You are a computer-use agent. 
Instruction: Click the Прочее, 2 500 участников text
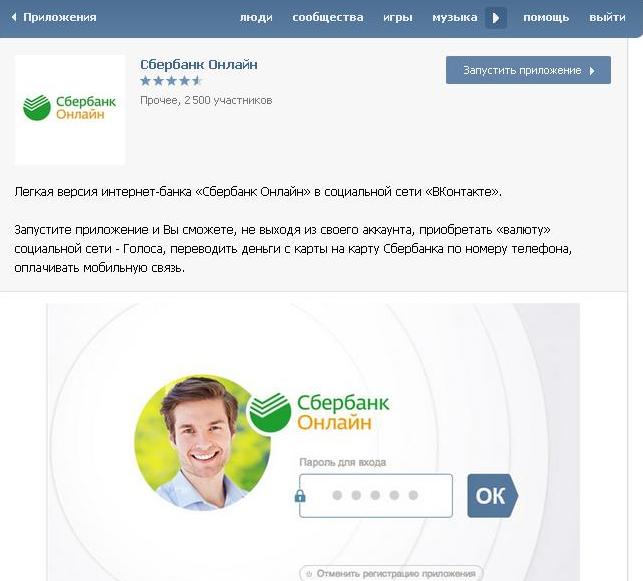click(206, 100)
